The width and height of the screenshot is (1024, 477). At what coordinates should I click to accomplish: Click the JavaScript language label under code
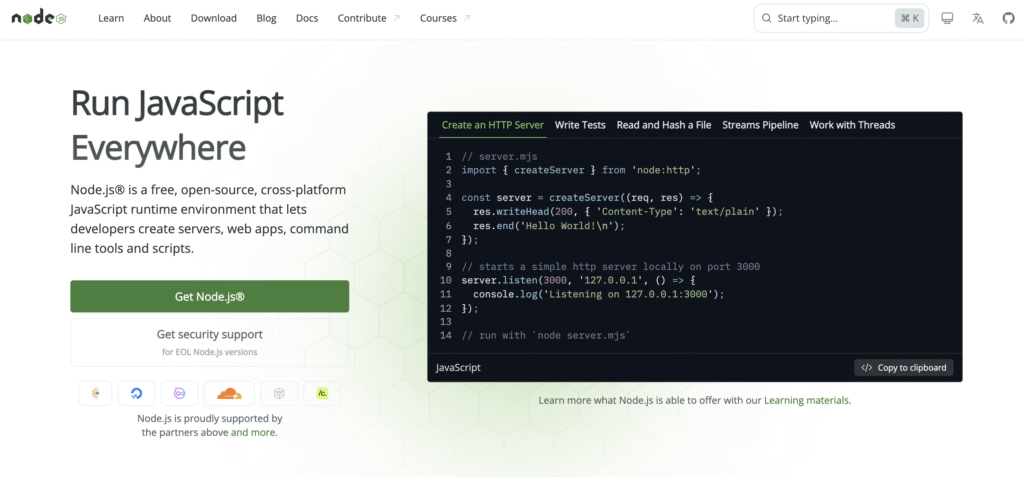(458, 367)
